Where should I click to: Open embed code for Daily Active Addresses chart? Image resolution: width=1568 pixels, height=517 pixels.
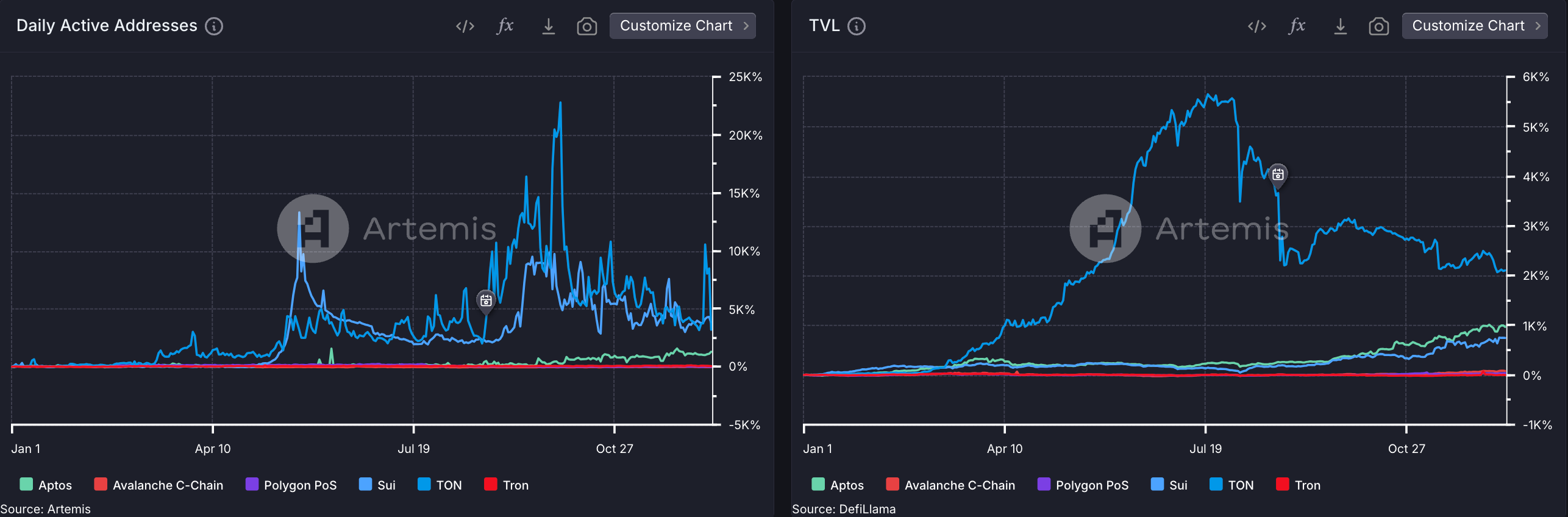pos(465,26)
